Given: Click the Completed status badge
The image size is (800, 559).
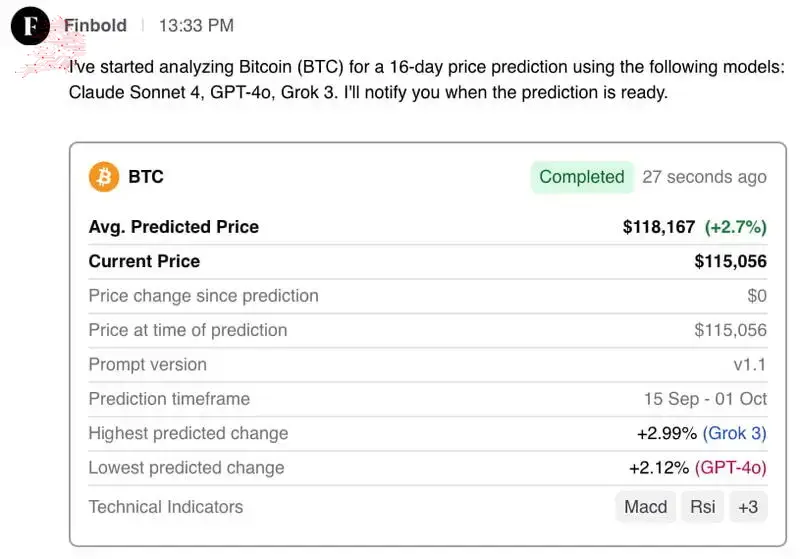Looking at the screenshot, I should 582,177.
